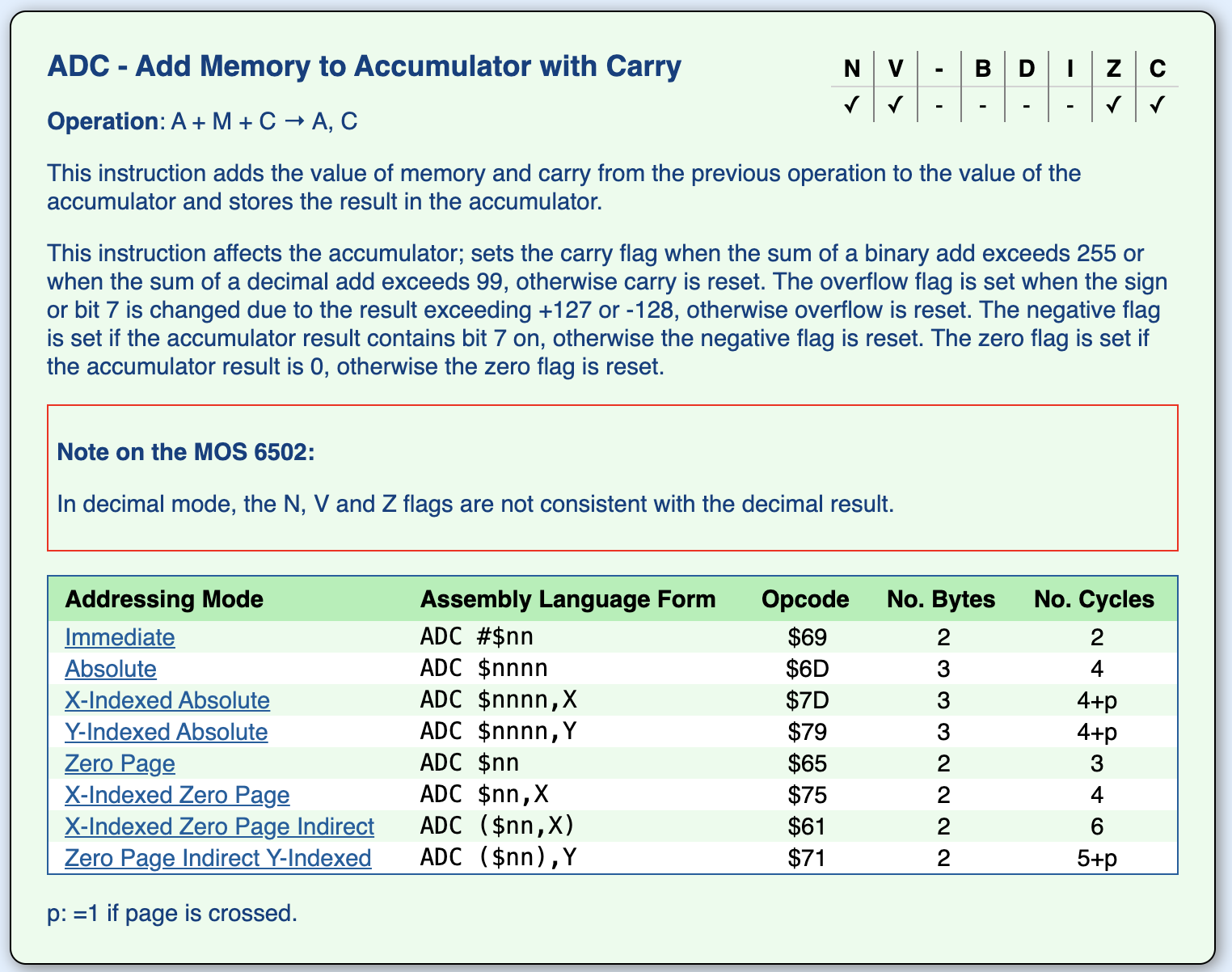
Task: Click opcode $79
Action: [808, 732]
